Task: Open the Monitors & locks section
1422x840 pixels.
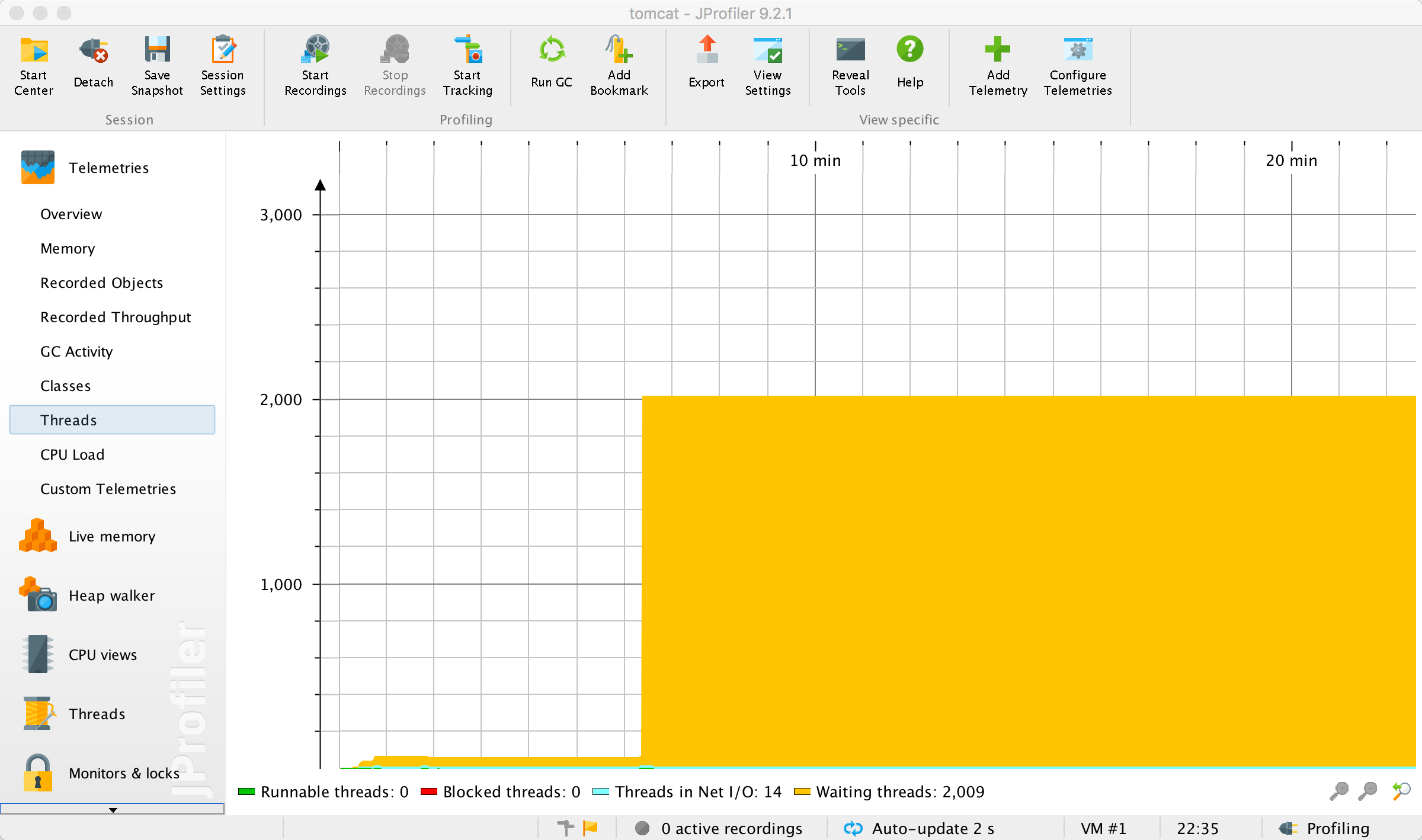Action: [123, 773]
